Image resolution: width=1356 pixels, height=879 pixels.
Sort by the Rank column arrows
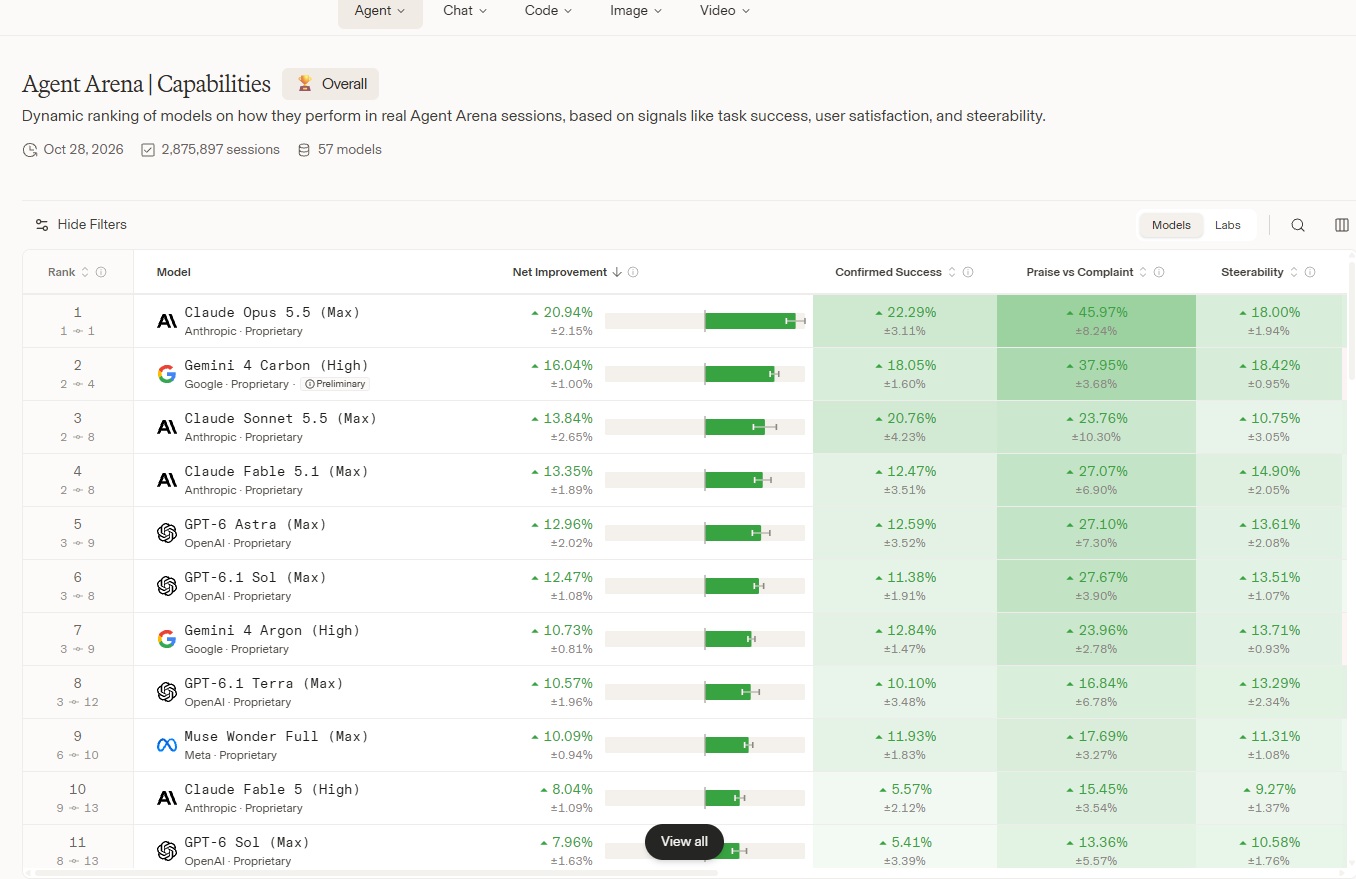click(85, 272)
